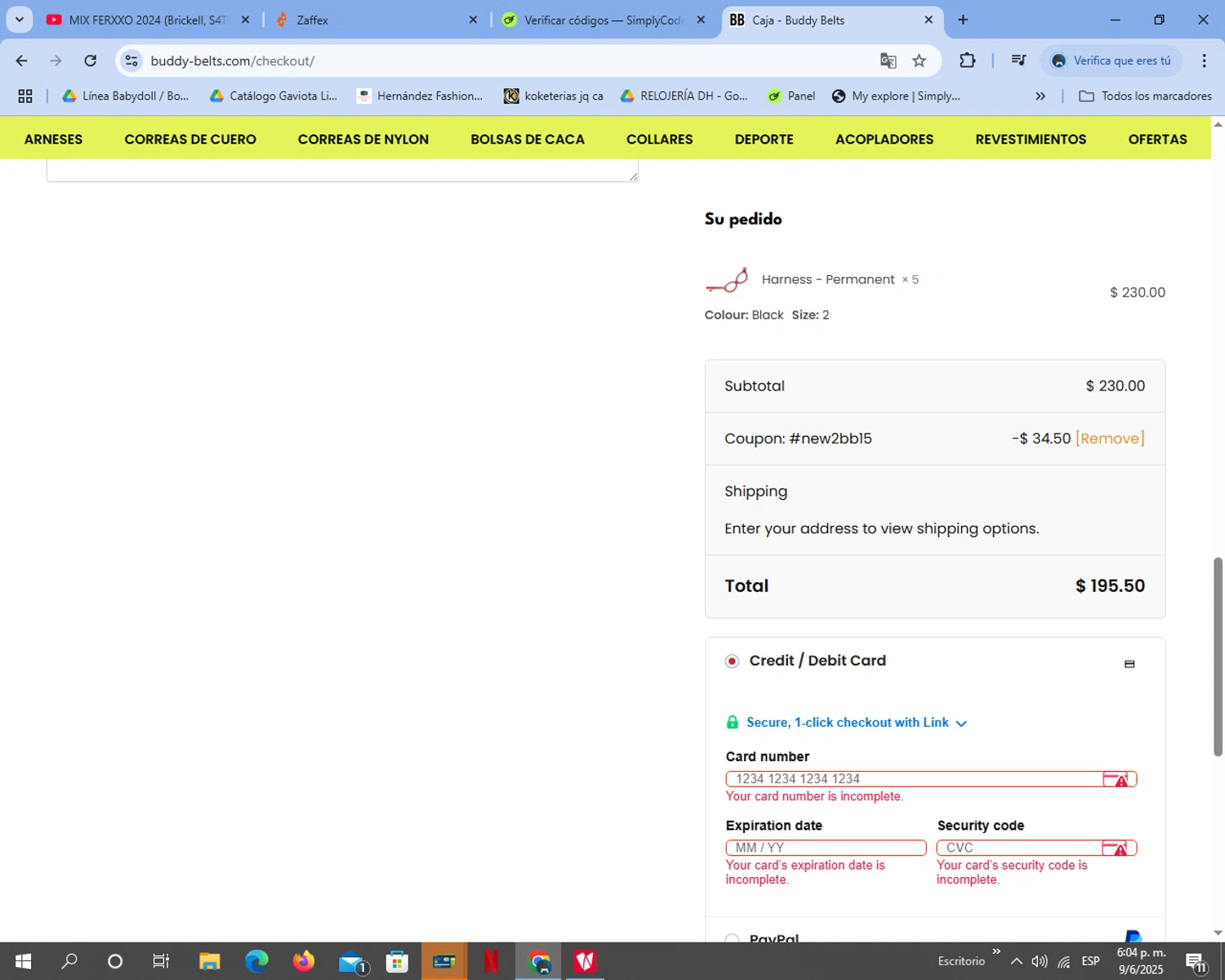Open koketerias jq ca bookmark

pyautogui.click(x=554, y=96)
